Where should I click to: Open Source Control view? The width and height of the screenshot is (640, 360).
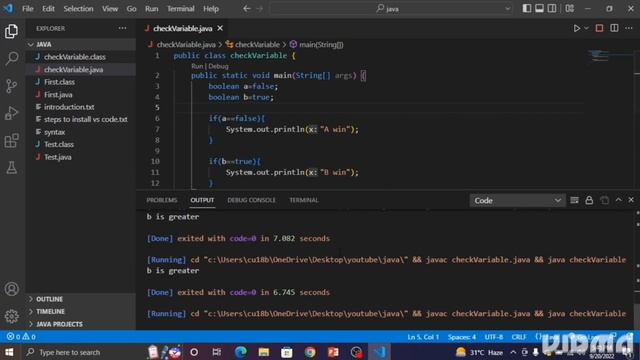coord(11,86)
